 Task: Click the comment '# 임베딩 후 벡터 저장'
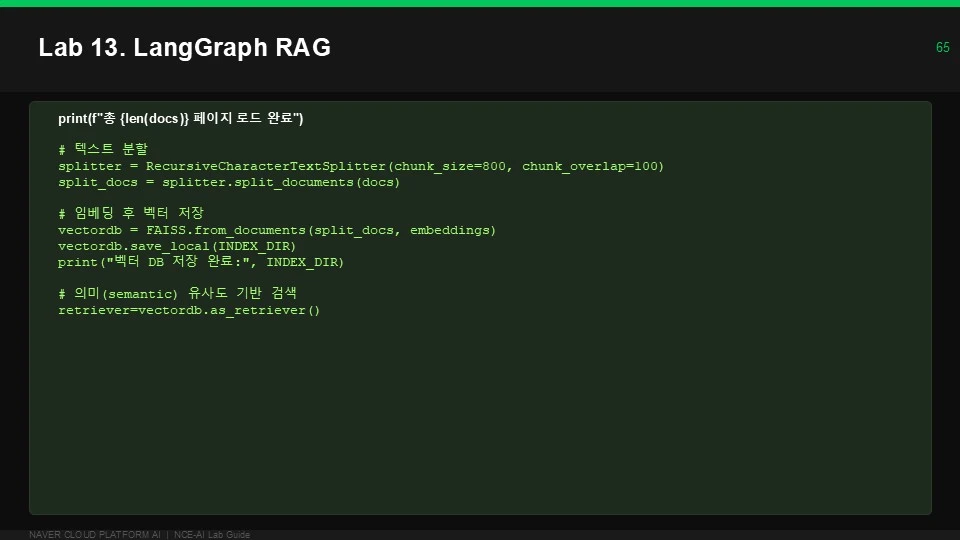(130, 213)
